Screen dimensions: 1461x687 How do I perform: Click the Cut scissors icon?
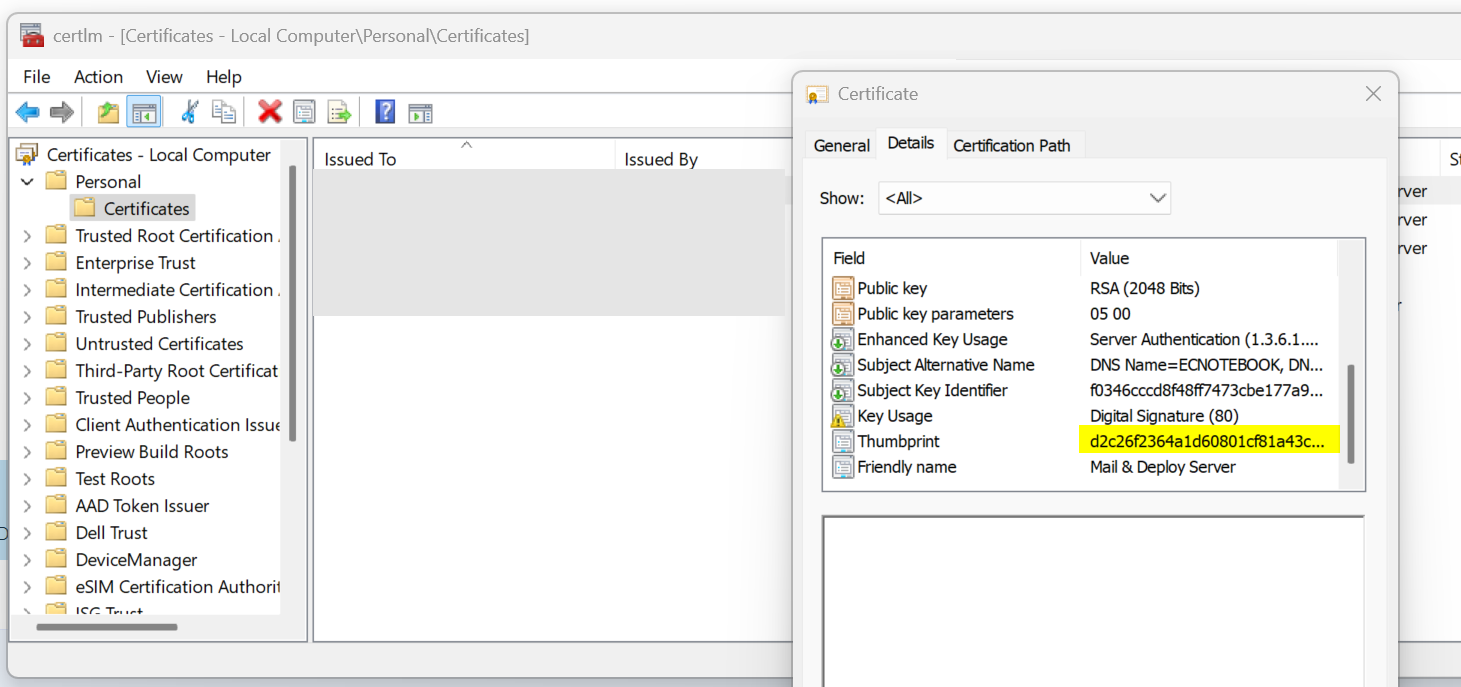189,112
